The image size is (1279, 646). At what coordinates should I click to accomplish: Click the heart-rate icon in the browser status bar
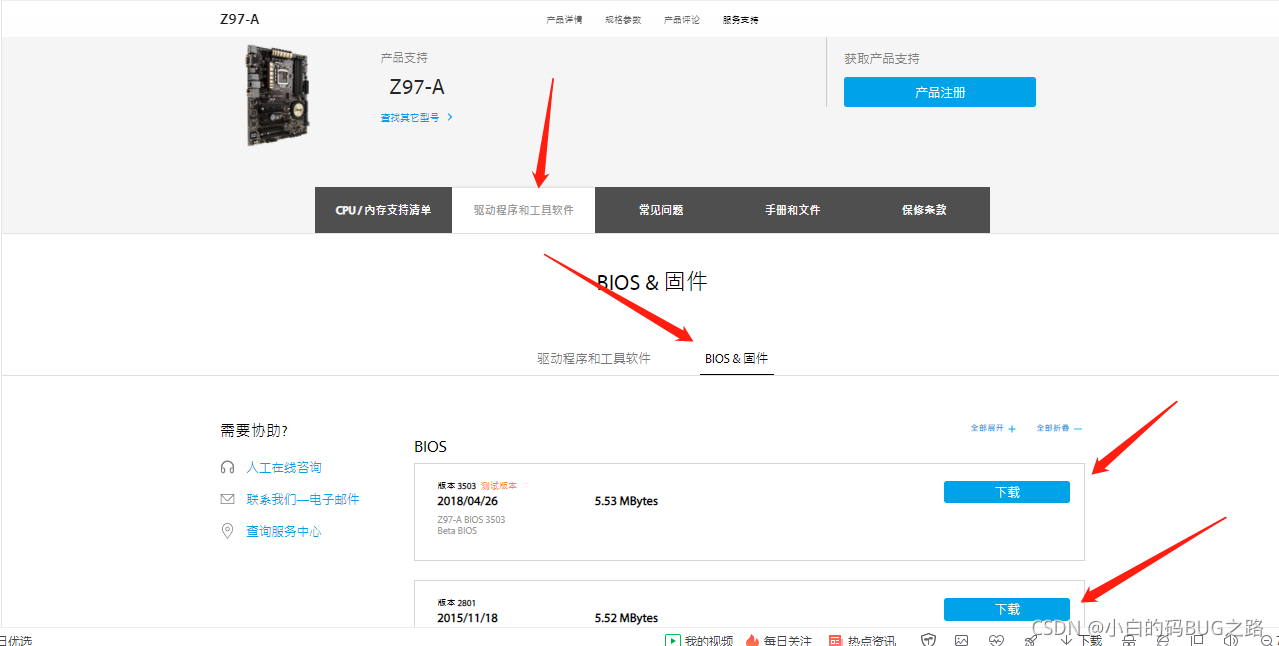pos(996,640)
